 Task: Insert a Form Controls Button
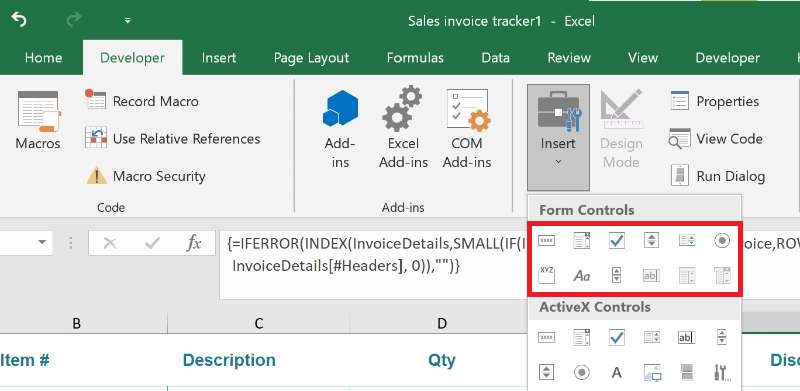click(546, 240)
